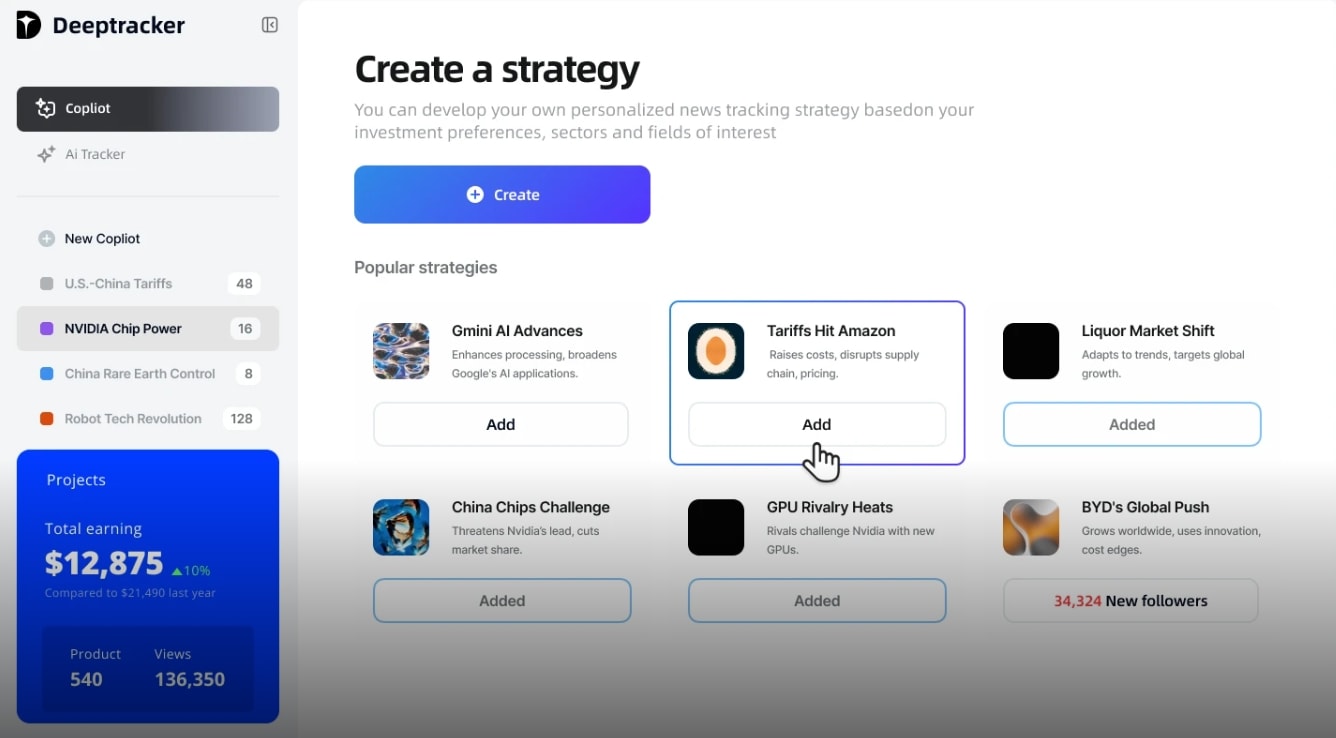Click the blue Create button
The height and width of the screenshot is (738, 1336).
[502, 194]
